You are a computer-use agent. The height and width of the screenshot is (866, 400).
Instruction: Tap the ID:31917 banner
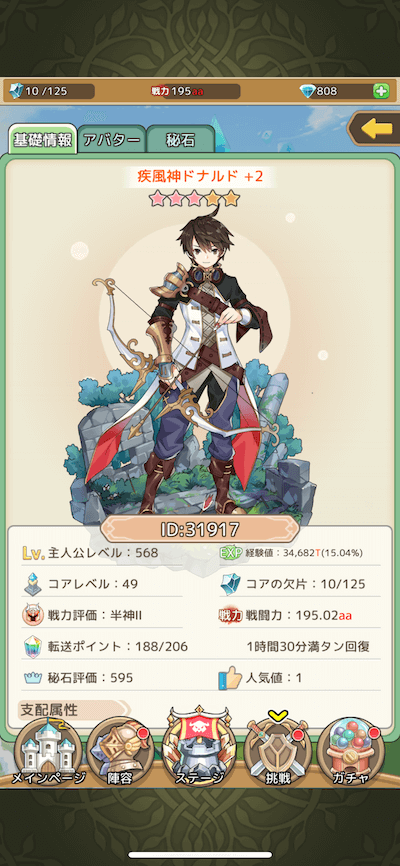(x=200, y=530)
